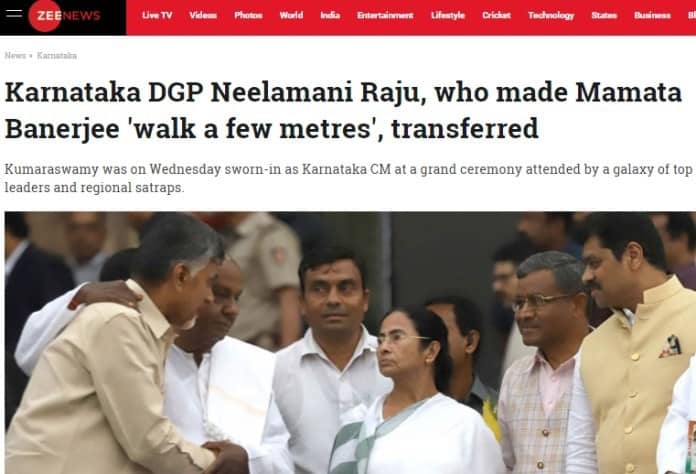Screen dimensions: 696x474
Task: Click the ZEE text inside the red logo circle
Action: pyautogui.click(x=48, y=16)
